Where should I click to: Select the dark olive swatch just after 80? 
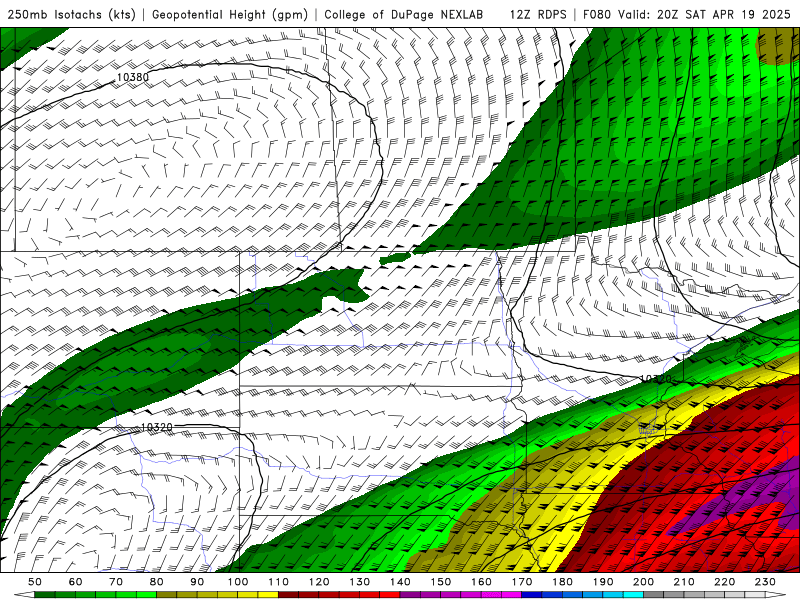[166, 595]
